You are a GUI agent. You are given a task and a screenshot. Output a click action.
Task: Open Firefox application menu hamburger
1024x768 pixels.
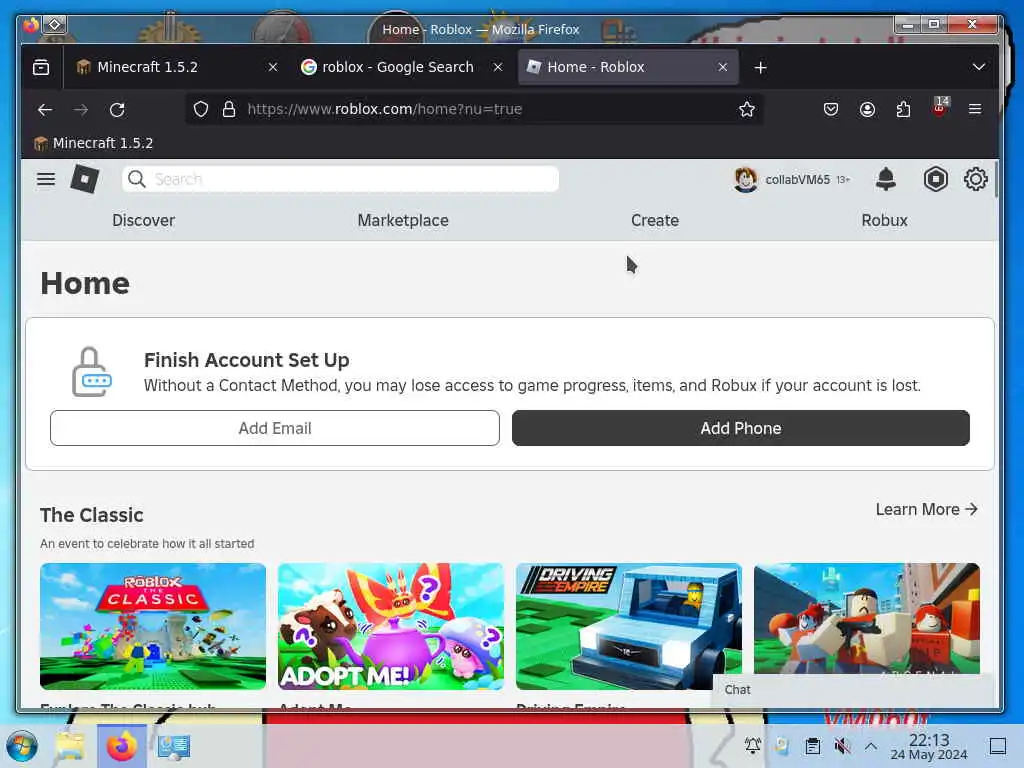point(975,109)
